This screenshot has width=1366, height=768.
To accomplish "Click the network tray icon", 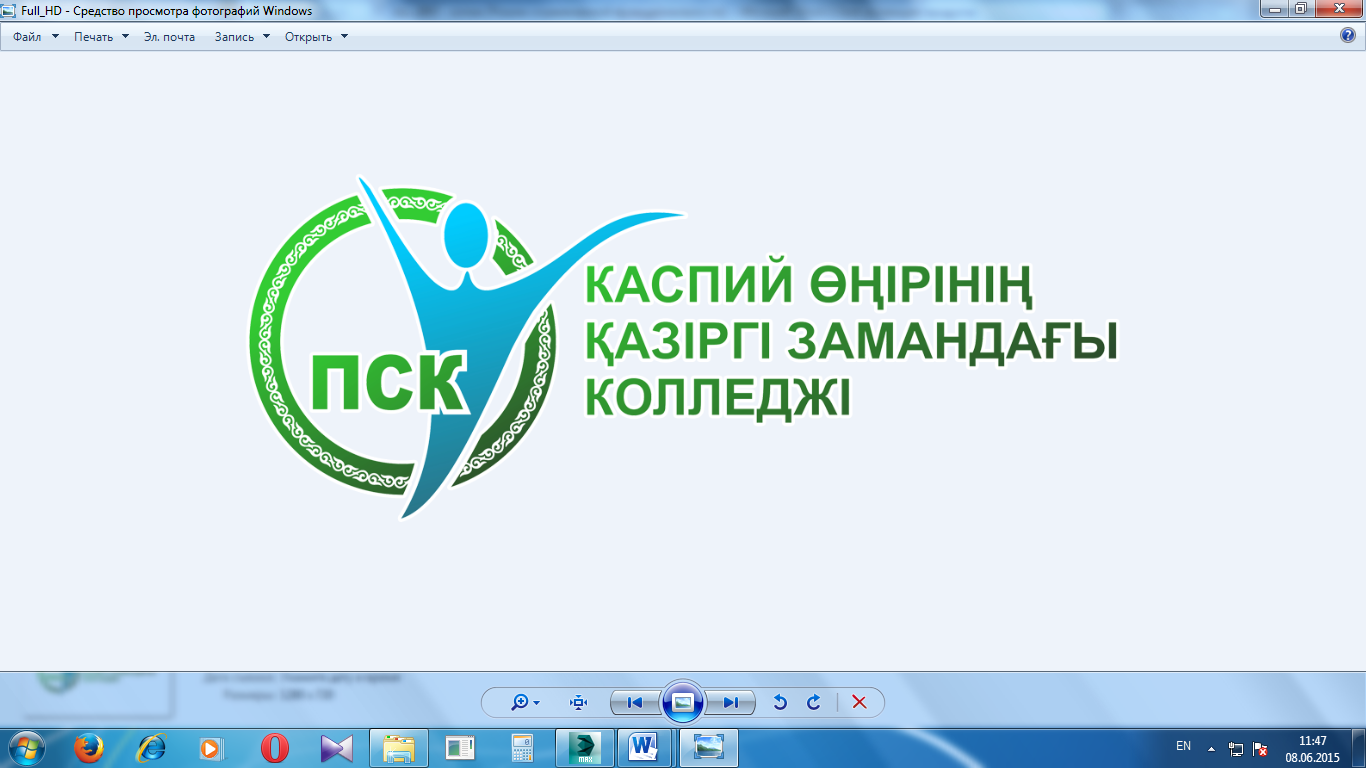I will (x=1236, y=748).
